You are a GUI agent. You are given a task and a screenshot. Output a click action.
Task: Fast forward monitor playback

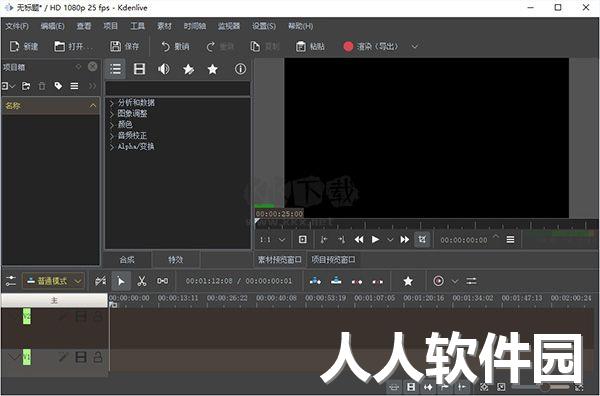(404, 240)
